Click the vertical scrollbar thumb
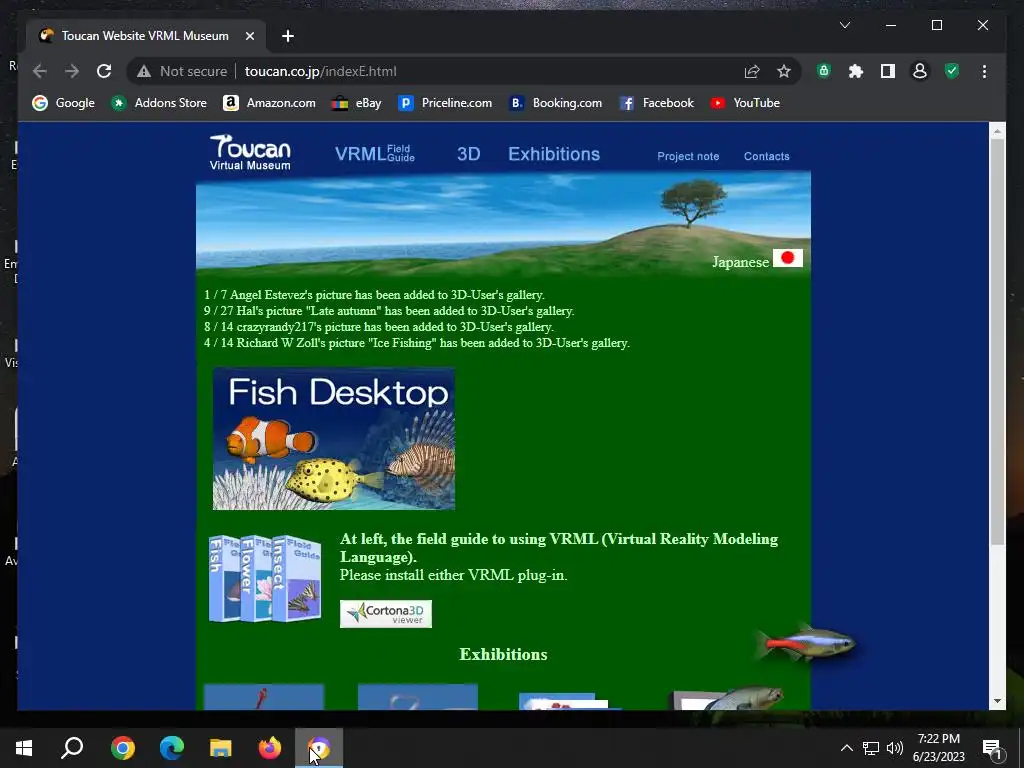The width and height of the screenshot is (1024, 768). 997,342
